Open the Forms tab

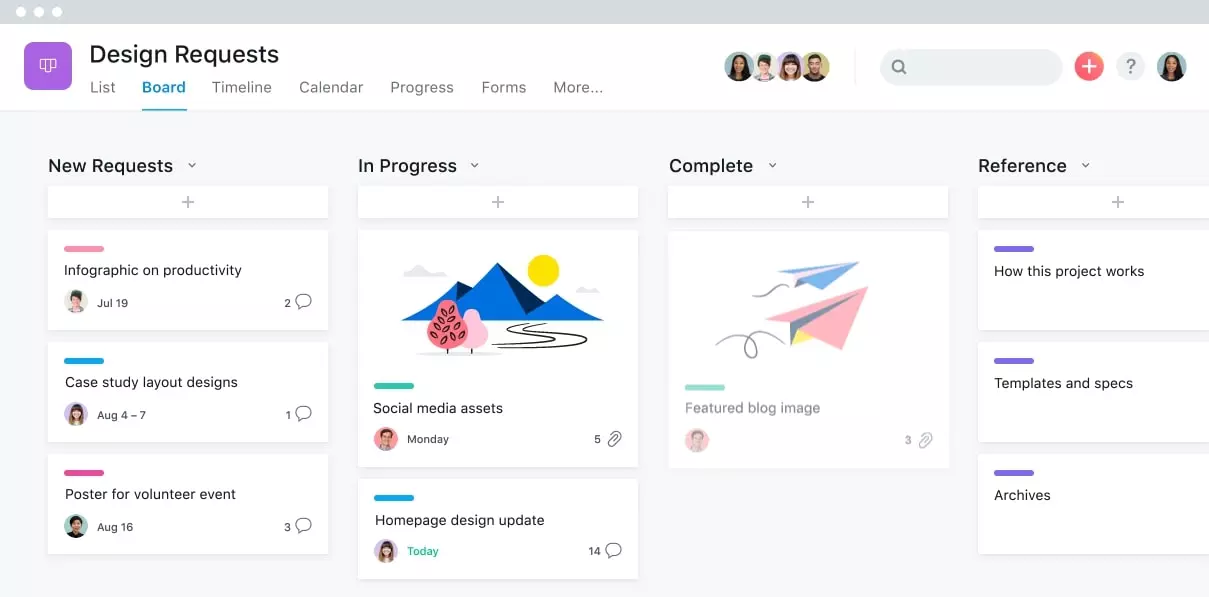tap(504, 87)
